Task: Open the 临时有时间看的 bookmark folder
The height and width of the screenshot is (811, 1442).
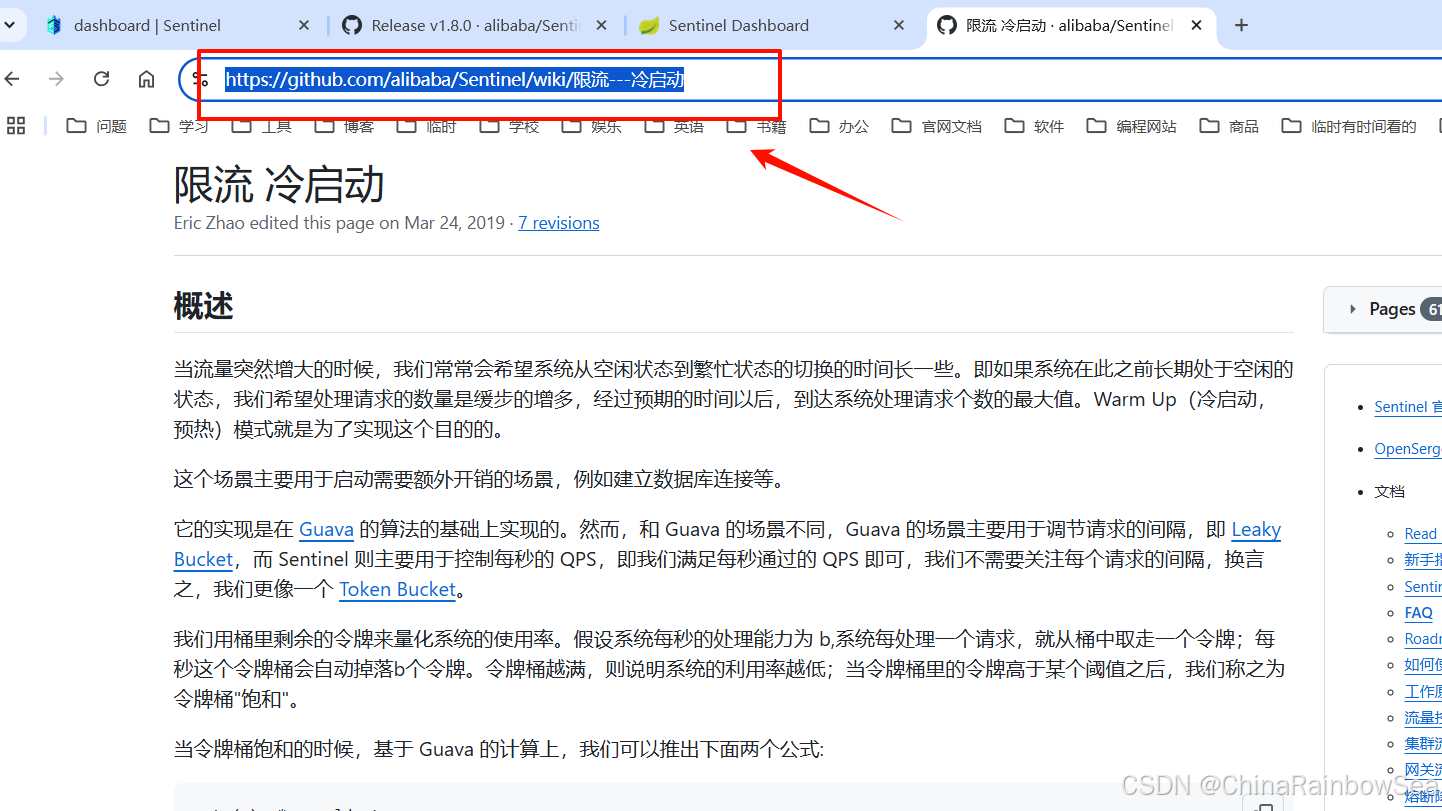Action: (1350, 126)
